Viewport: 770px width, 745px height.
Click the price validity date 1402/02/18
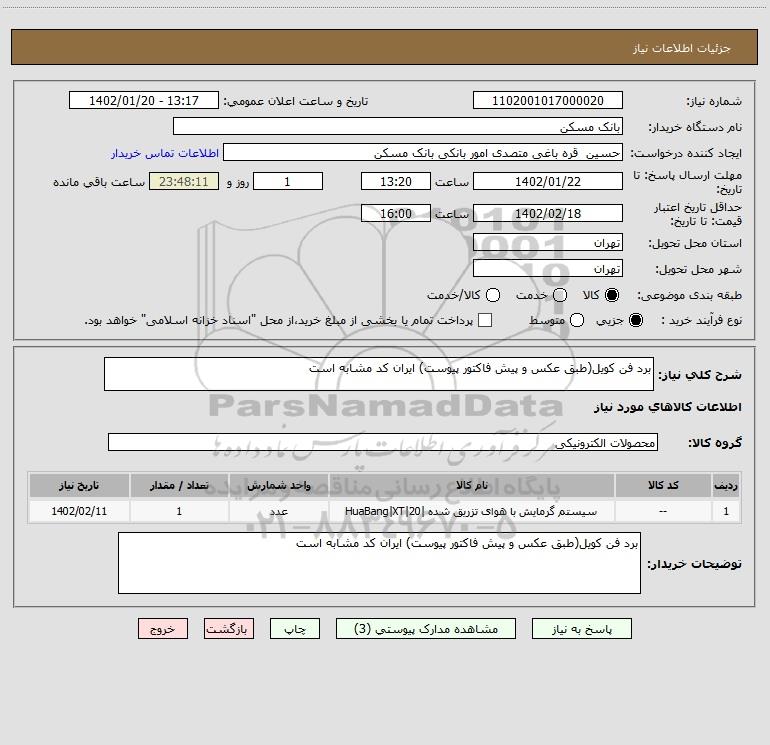coord(548,213)
